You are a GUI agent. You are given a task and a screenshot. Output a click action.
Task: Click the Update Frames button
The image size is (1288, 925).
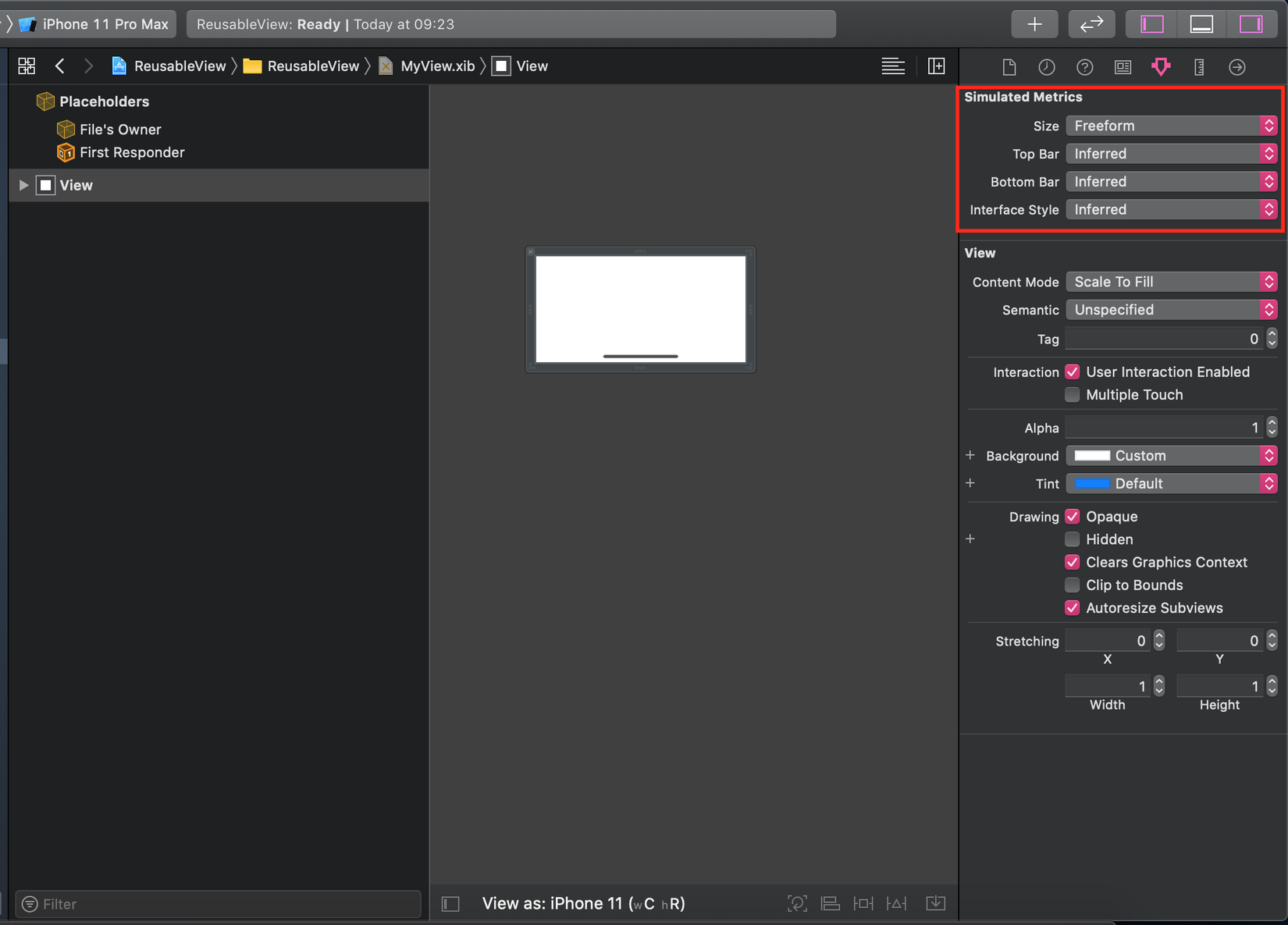point(797,904)
